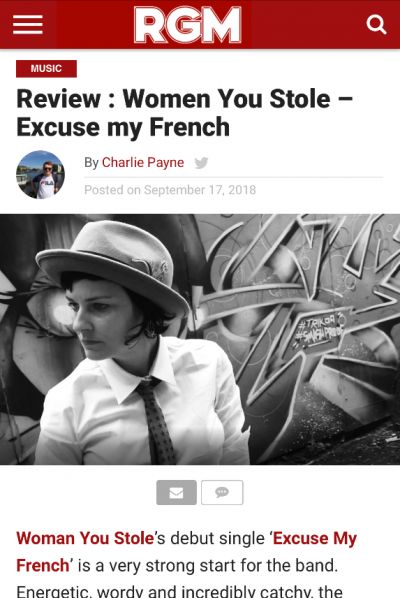
Task: Open the red MUSIC category tag
Action: (x=46, y=69)
